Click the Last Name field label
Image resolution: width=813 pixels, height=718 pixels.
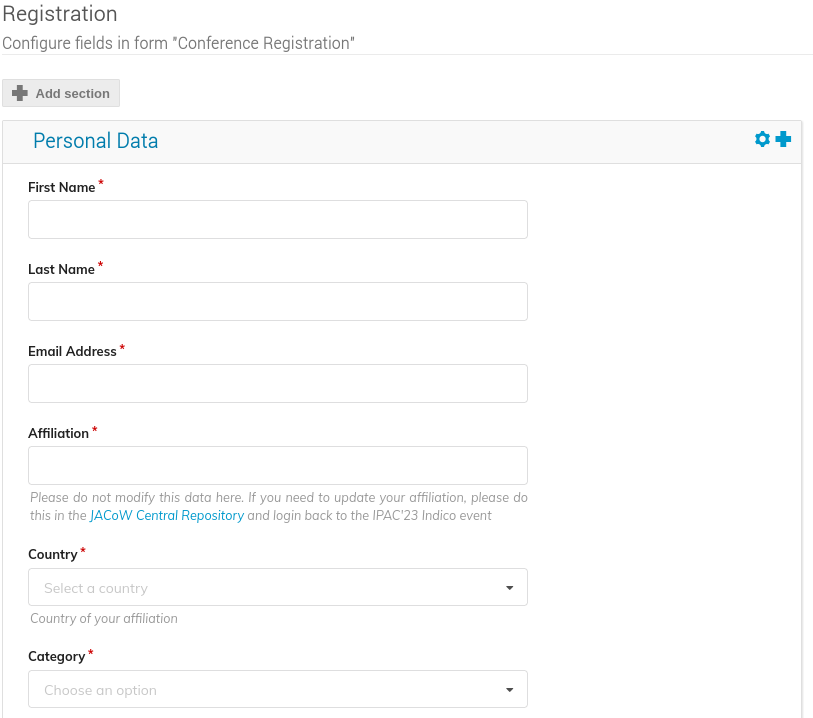[x=61, y=270]
